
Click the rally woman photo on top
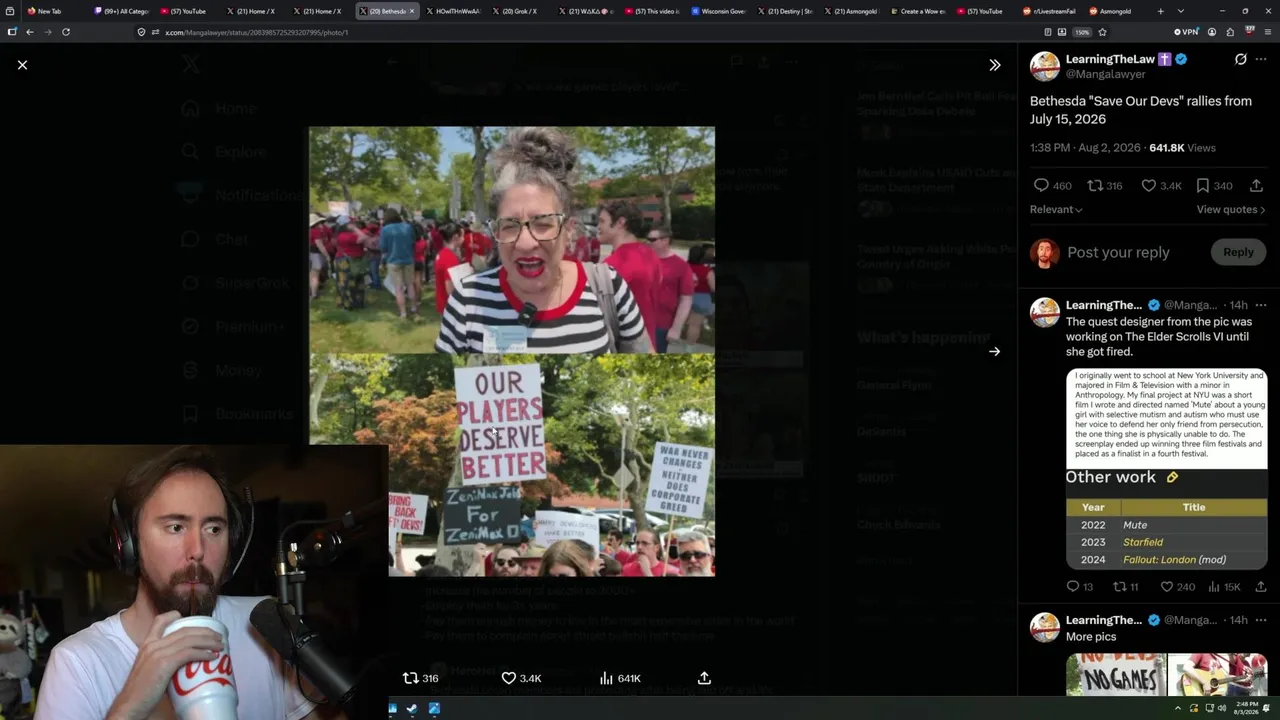click(512, 240)
